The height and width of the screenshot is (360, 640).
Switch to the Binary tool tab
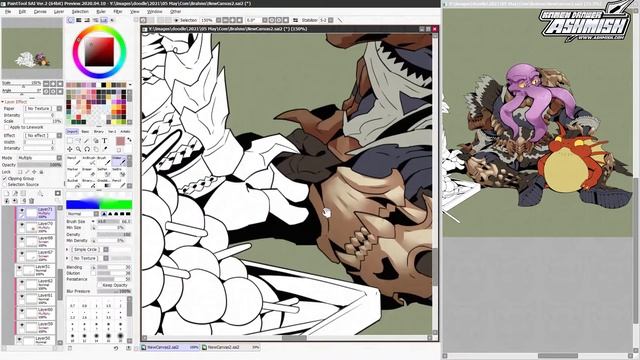99,131
